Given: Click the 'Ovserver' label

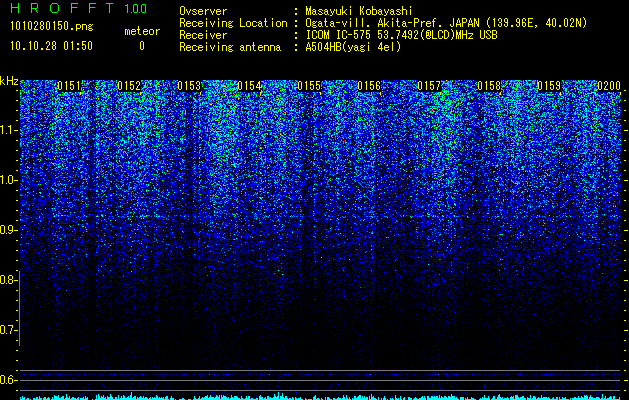Looking at the screenshot, I should pos(203,11).
